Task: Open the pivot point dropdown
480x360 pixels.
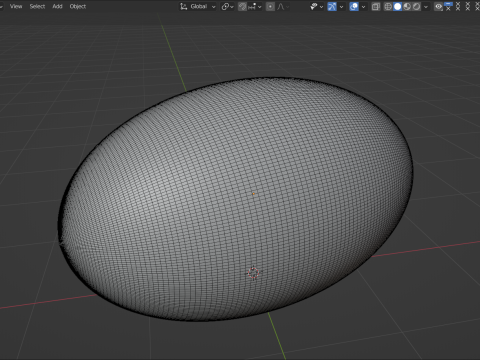Action: 228,6
